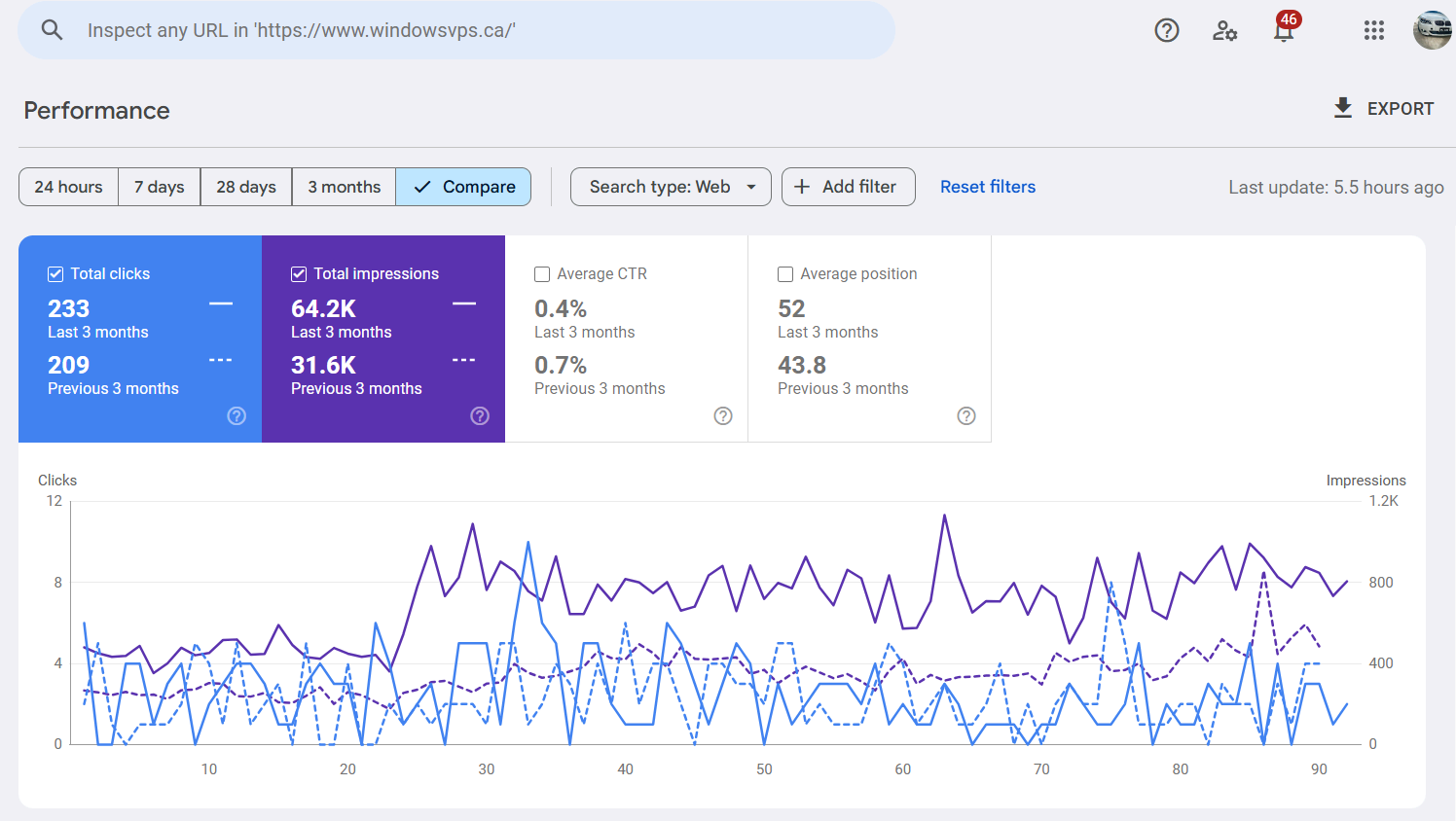Open the account profile avatar

1433,30
